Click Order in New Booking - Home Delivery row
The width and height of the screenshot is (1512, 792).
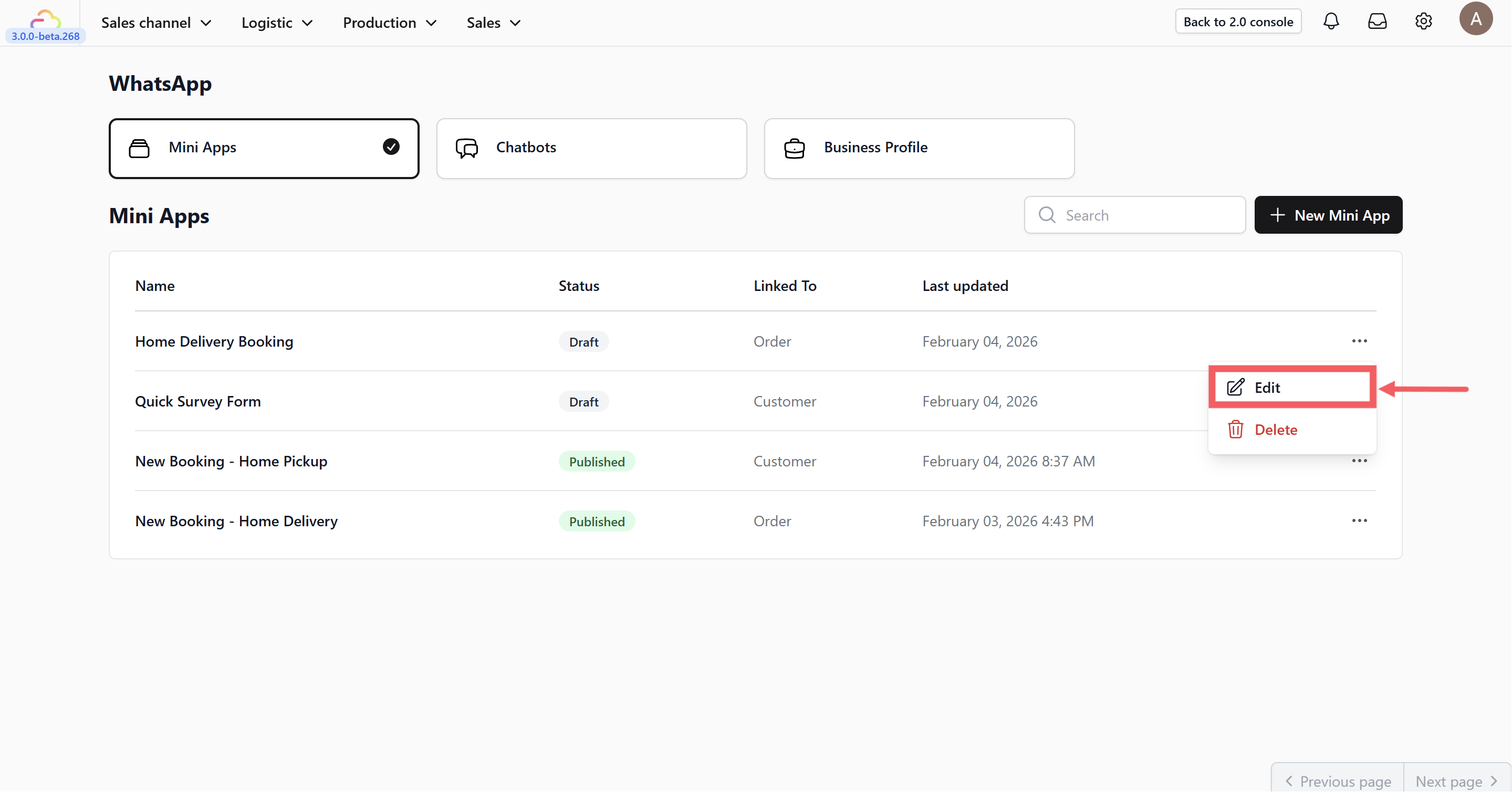[x=772, y=522]
